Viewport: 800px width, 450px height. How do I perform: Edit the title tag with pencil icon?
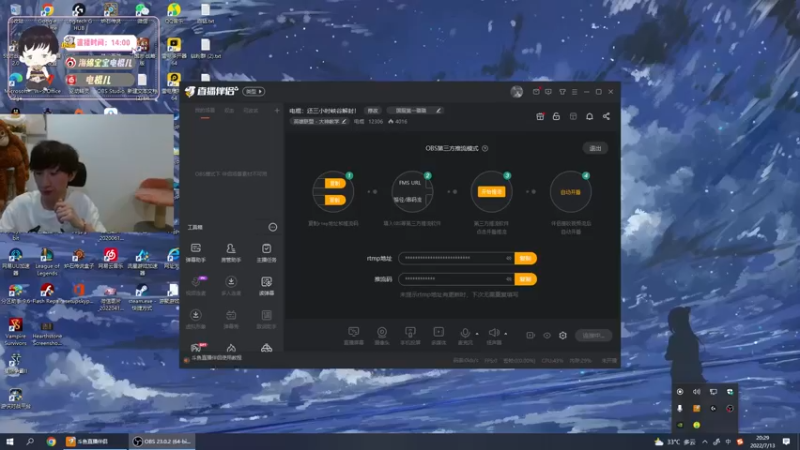tap(414, 111)
